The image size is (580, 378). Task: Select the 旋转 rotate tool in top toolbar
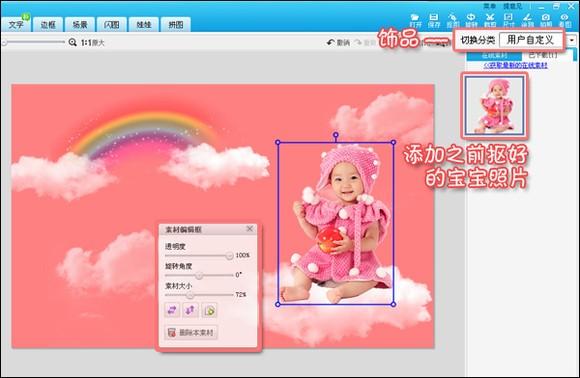tap(471, 20)
